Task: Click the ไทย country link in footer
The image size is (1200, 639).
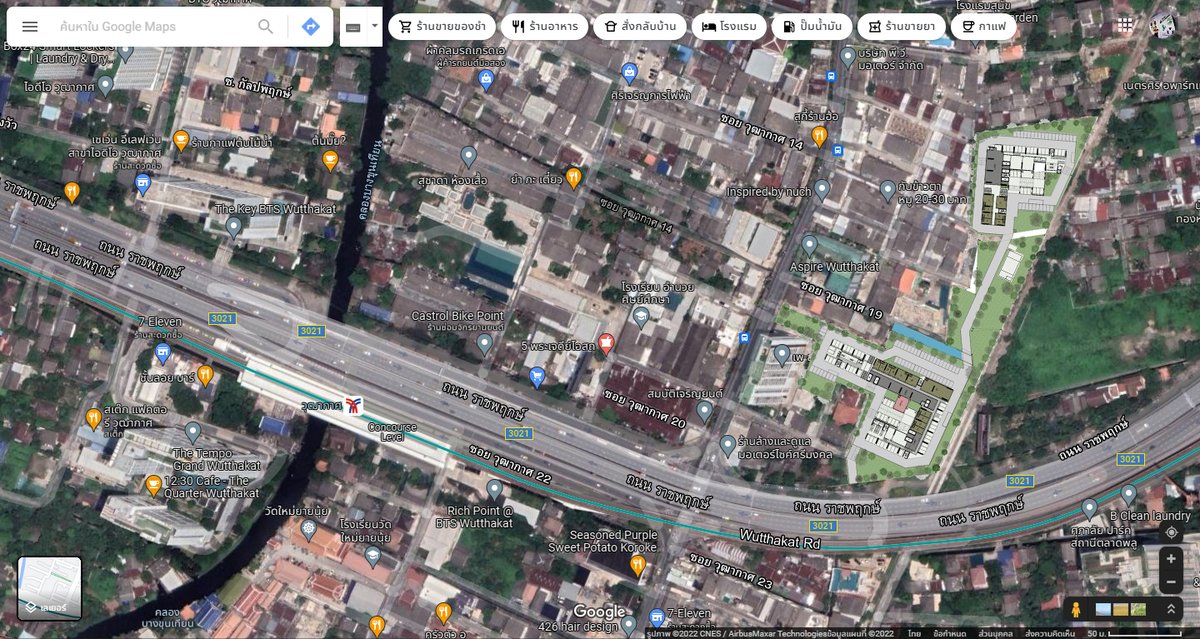Action: coord(914,634)
